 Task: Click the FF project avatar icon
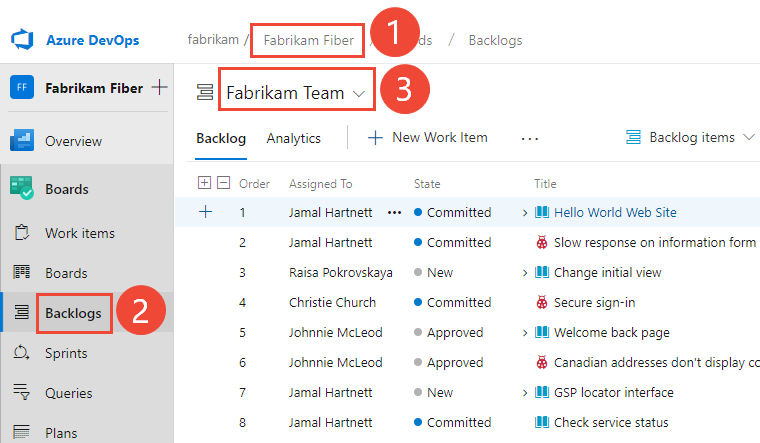pyautogui.click(x=22, y=87)
